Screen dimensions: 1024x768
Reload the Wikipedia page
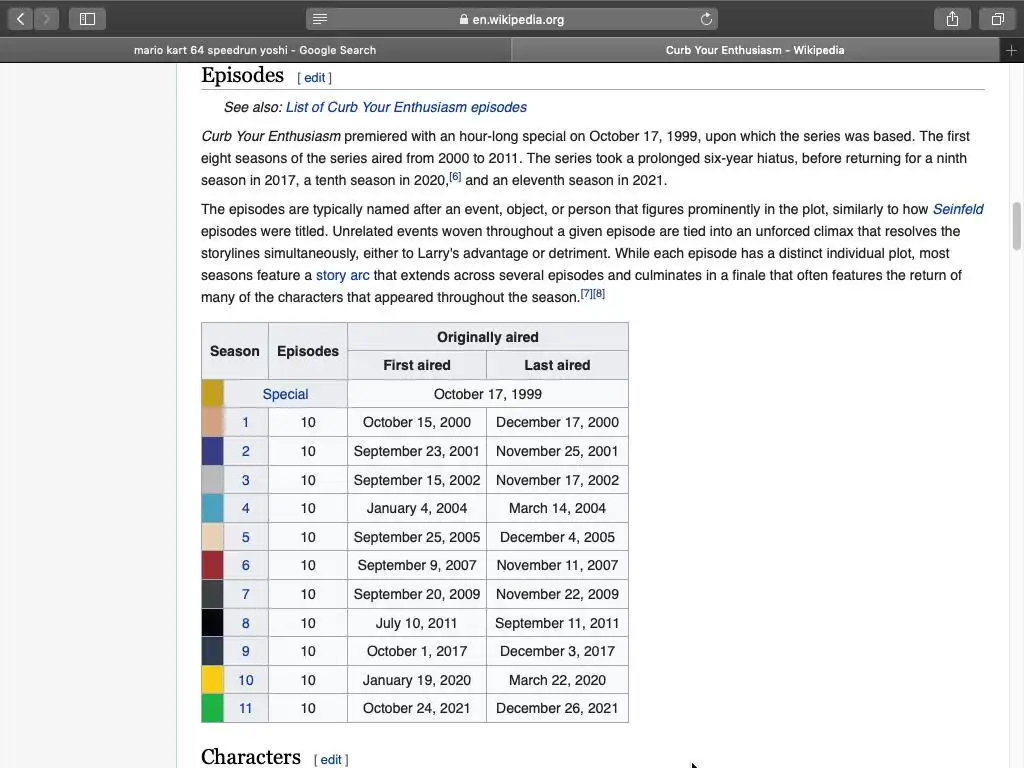706,19
